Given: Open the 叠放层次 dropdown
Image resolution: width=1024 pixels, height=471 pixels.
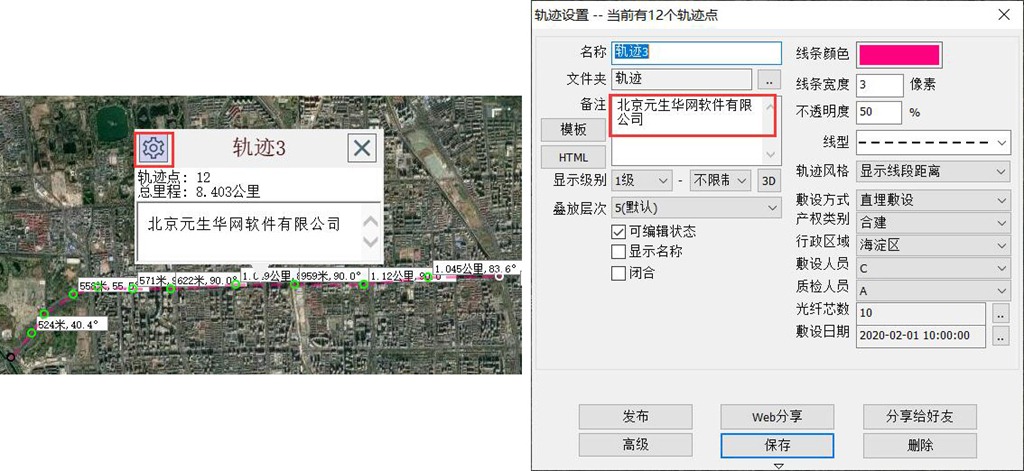Looking at the screenshot, I should click(695, 207).
